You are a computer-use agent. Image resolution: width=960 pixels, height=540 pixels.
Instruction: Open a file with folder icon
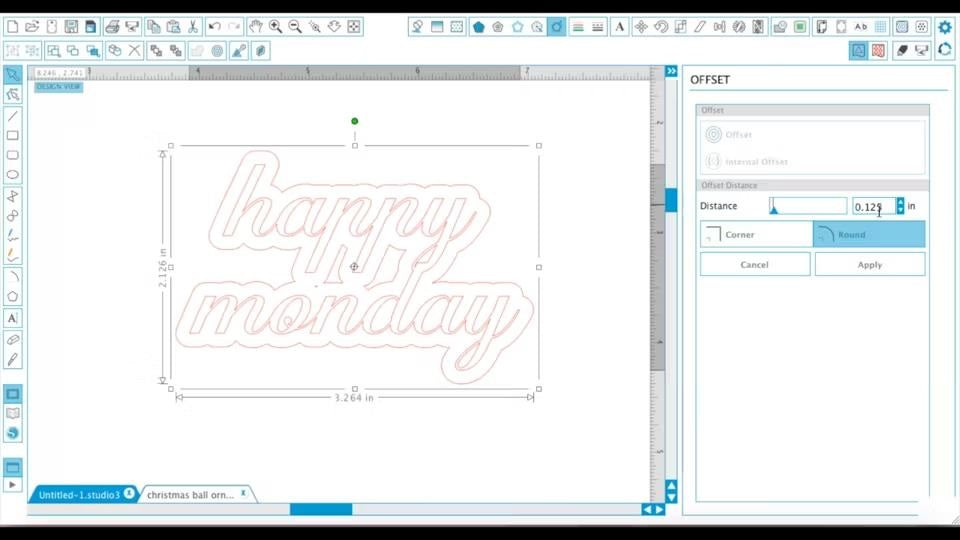(x=32, y=26)
